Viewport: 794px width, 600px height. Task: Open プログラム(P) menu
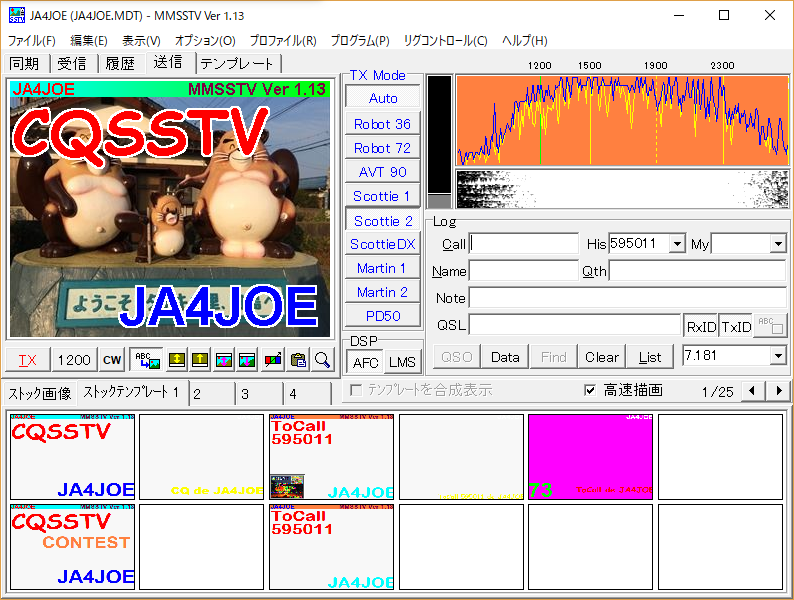pos(360,41)
